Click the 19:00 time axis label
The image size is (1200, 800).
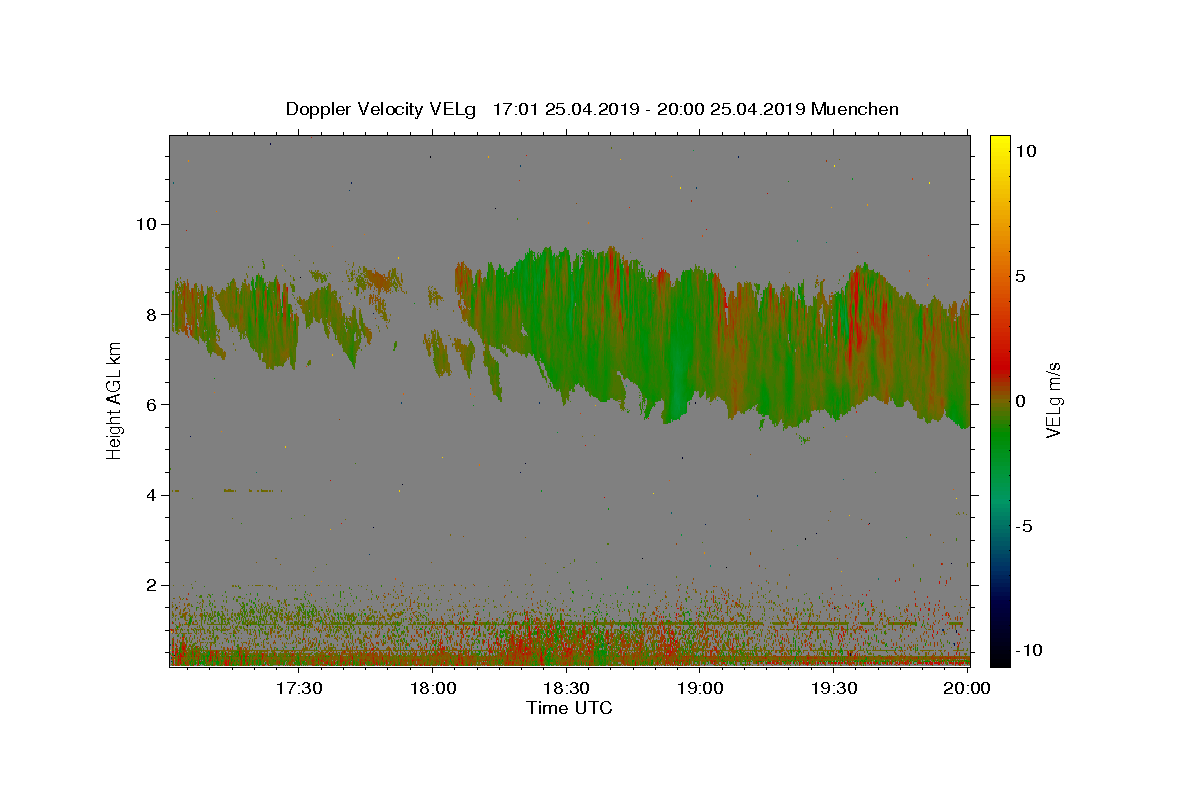click(x=700, y=688)
